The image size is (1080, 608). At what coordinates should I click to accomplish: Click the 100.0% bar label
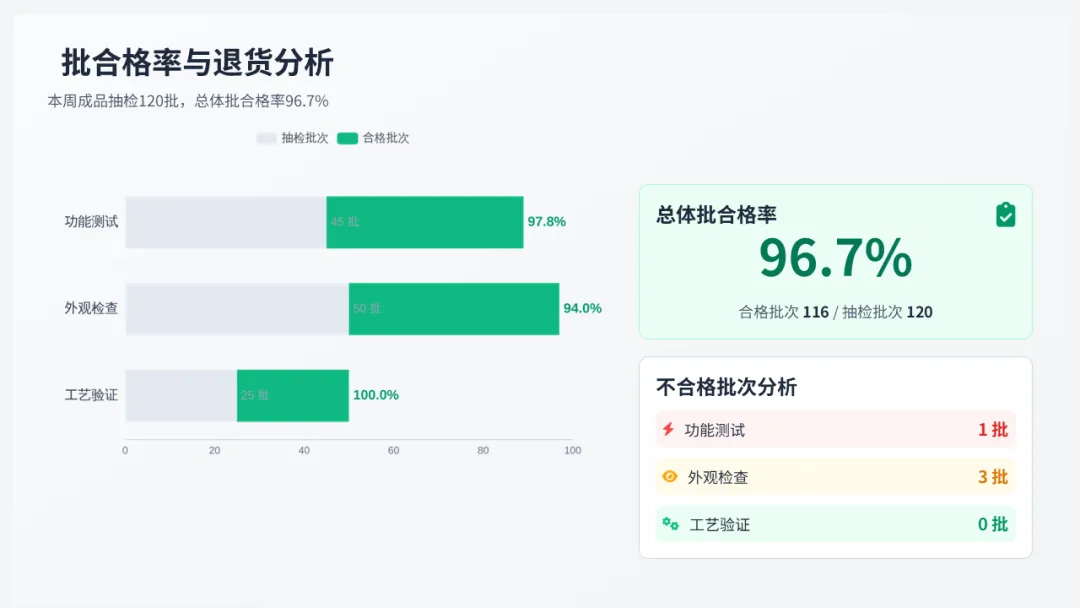(376, 395)
